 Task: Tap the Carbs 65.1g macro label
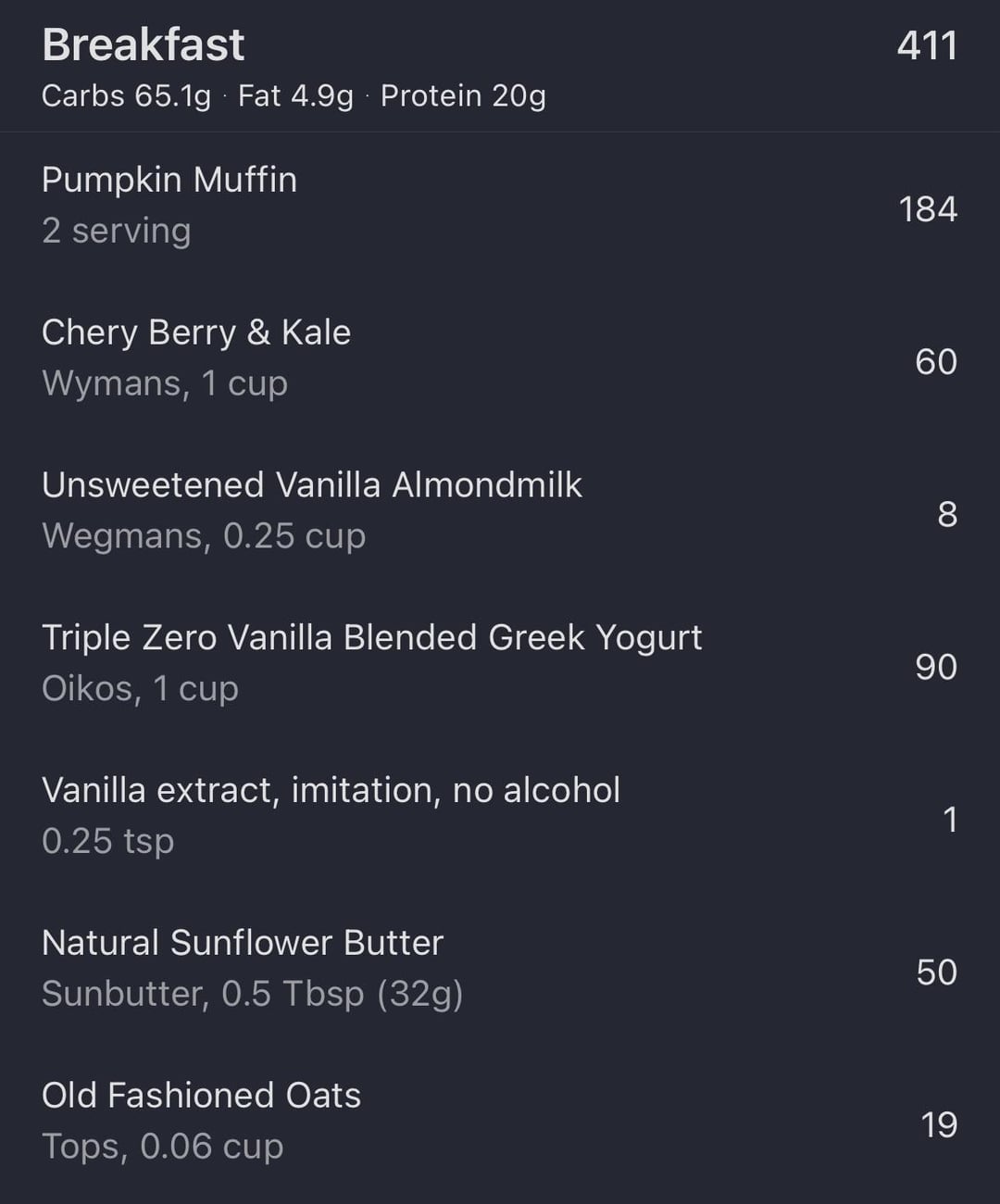(x=126, y=95)
